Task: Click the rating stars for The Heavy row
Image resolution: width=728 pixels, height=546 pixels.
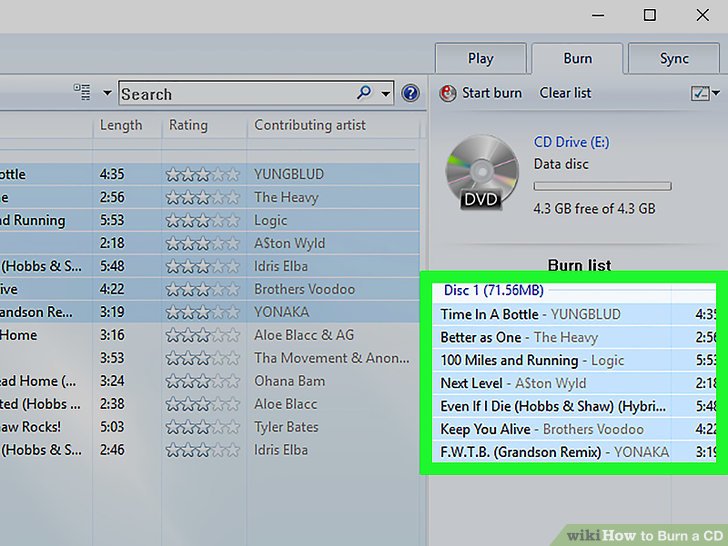Action: pos(202,197)
